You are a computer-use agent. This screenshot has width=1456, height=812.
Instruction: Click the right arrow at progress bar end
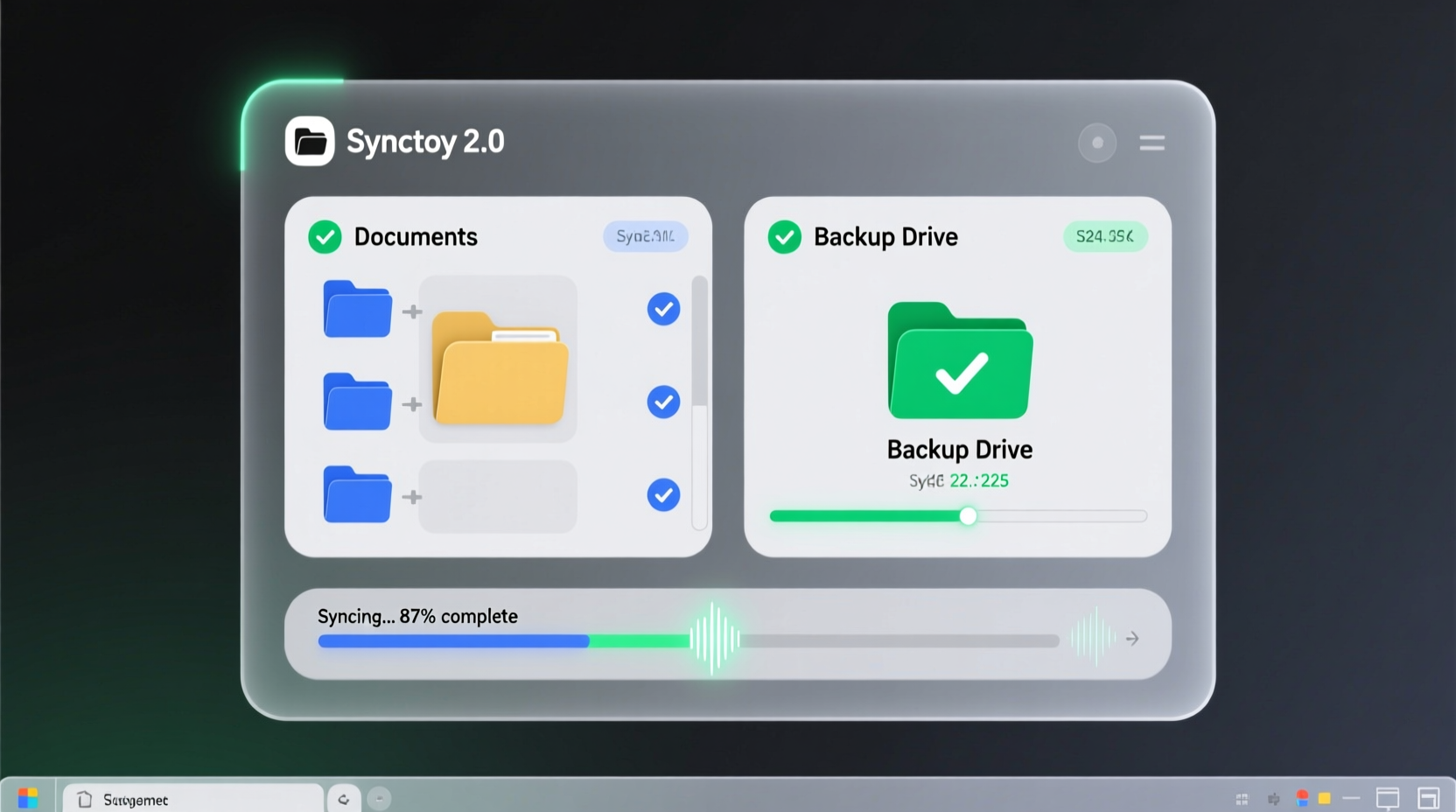point(1132,639)
